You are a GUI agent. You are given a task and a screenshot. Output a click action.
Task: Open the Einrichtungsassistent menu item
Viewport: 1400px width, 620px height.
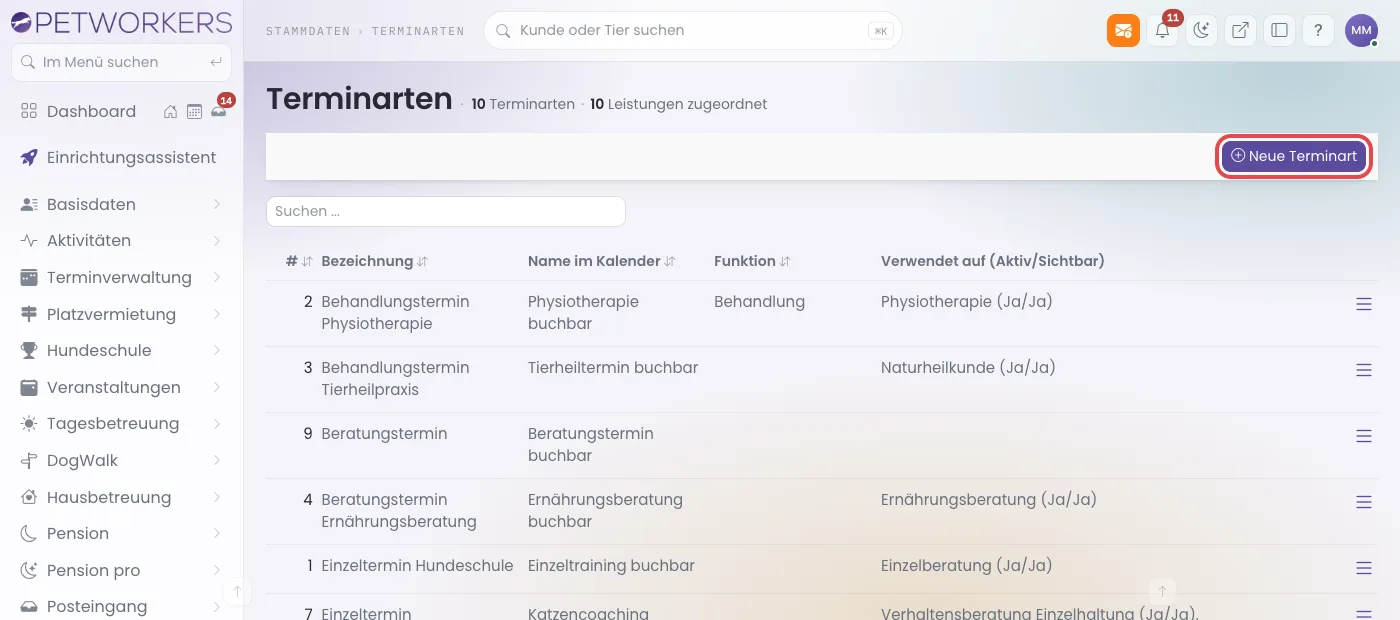pyautogui.click(x=131, y=157)
